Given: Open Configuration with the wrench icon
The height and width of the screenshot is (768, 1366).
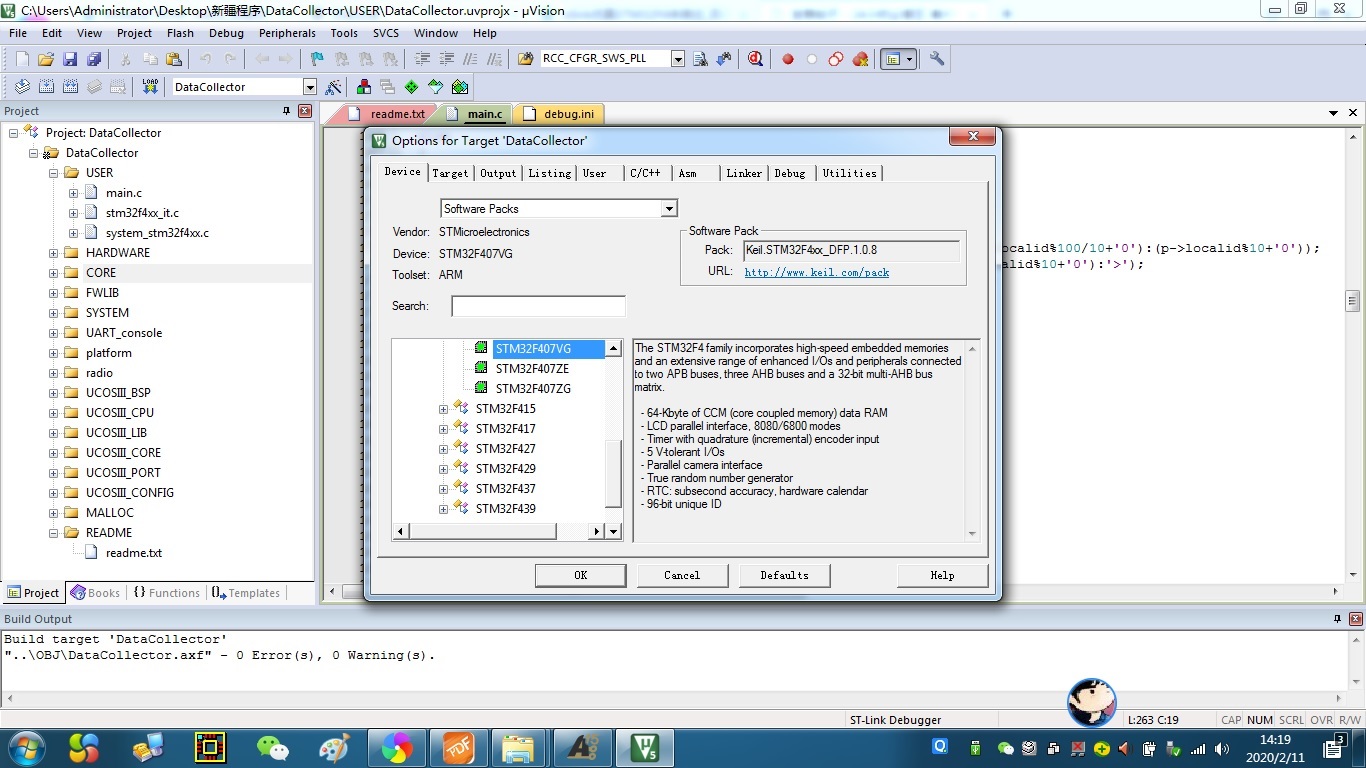Looking at the screenshot, I should coord(937,59).
